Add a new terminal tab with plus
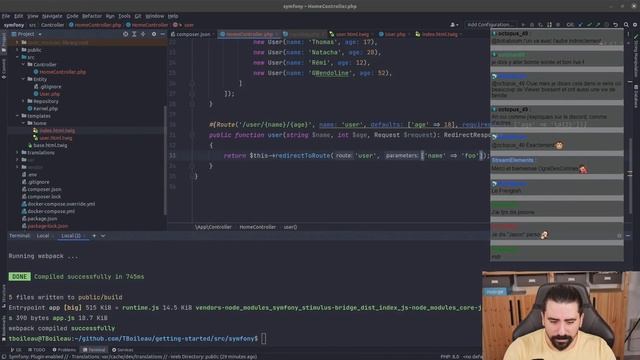This screenshot has width=640, height=360. click(94, 236)
